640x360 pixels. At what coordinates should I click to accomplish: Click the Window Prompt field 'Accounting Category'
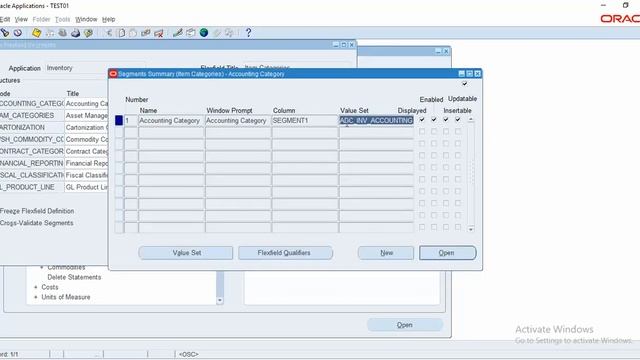point(238,120)
